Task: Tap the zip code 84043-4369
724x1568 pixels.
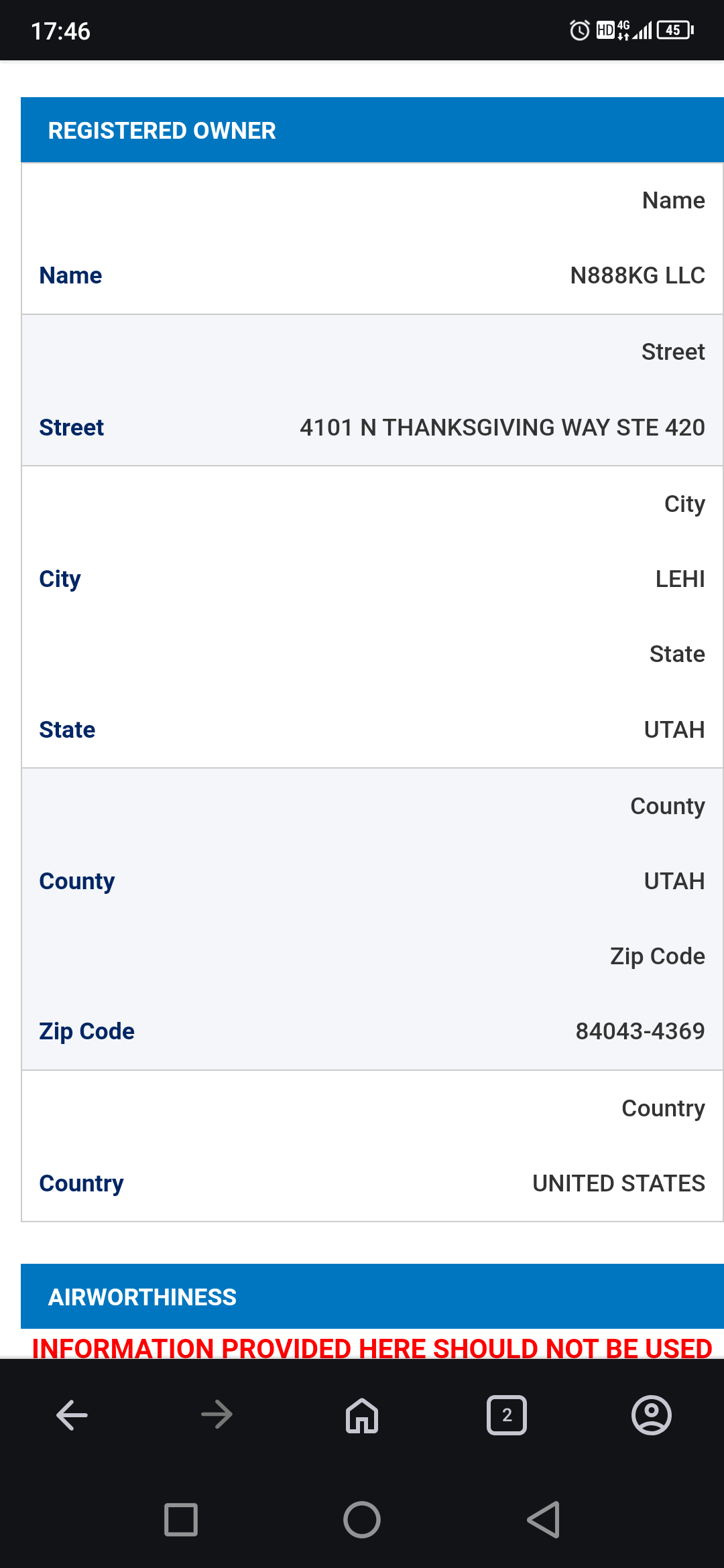Action: tap(640, 1031)
